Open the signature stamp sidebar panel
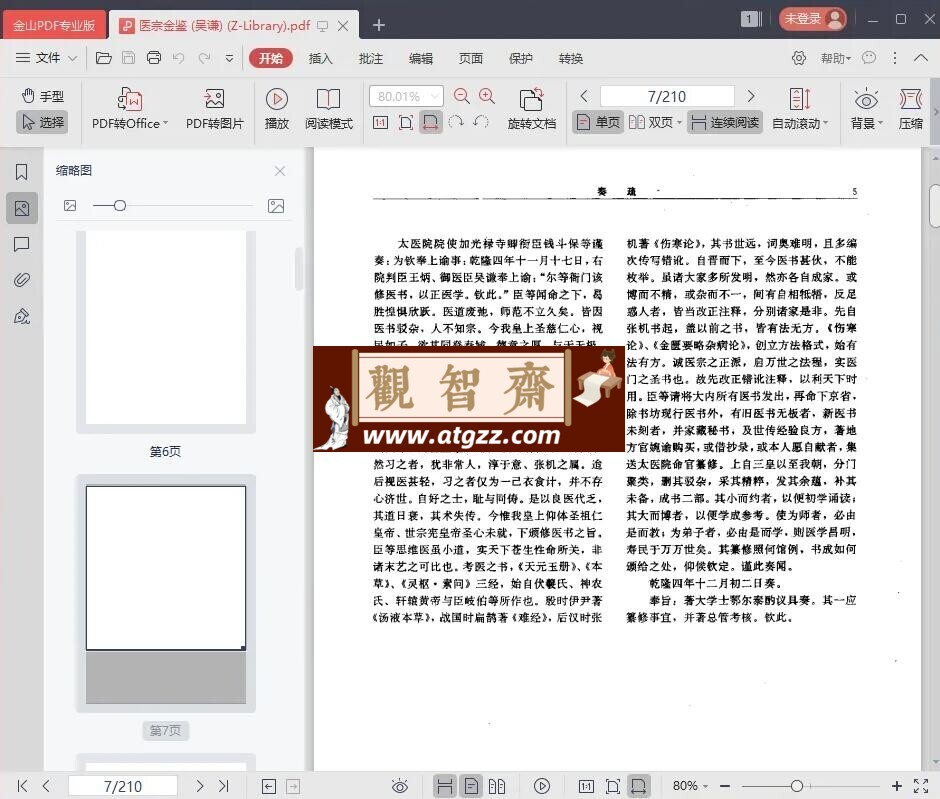The width and height of the screenshot is (940, 799). click(22, 316)
